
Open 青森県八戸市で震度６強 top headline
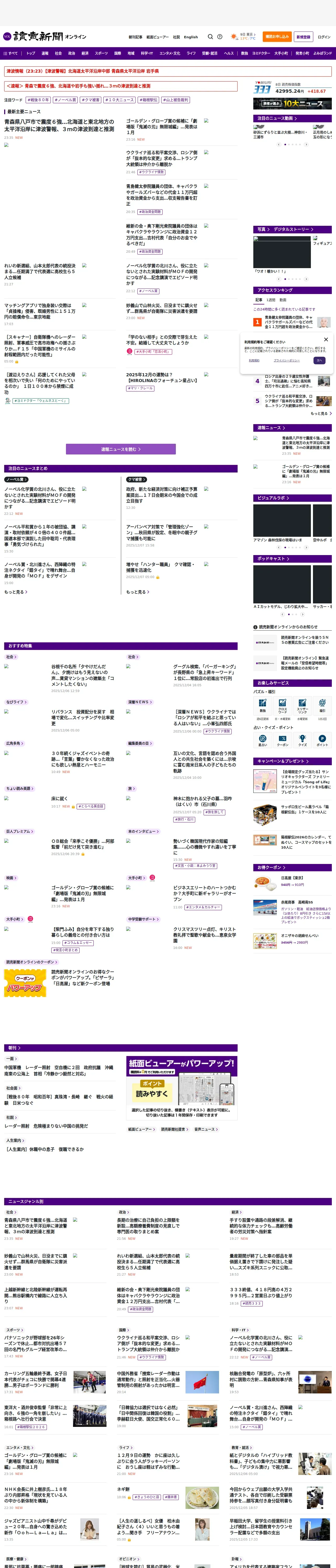point(59,125)
